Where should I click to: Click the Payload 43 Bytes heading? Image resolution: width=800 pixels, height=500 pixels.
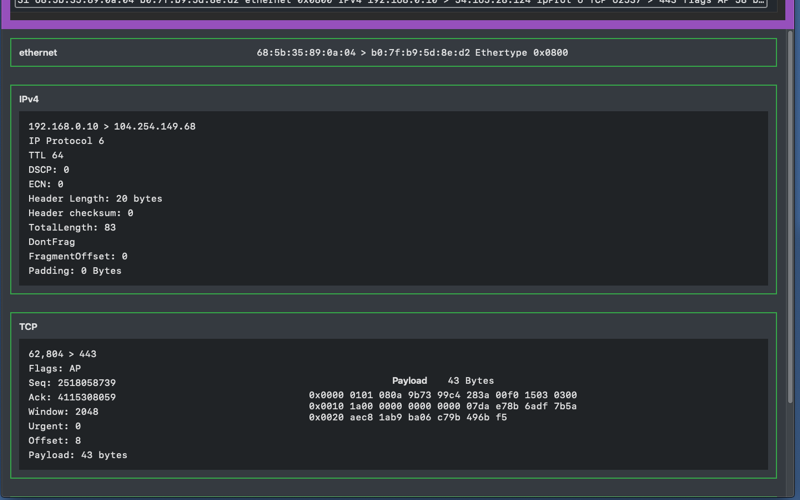443,381
